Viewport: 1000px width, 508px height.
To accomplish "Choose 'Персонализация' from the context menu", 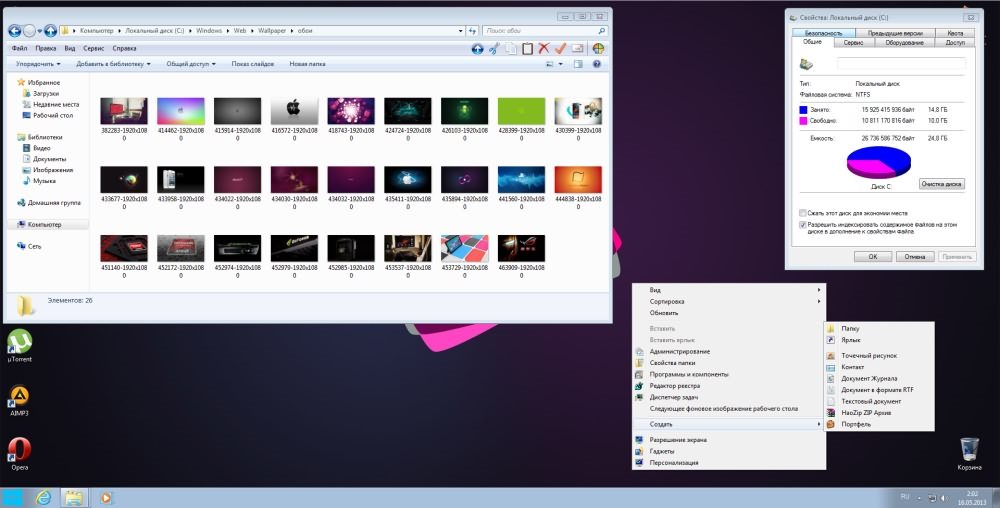I will (673, 463).
